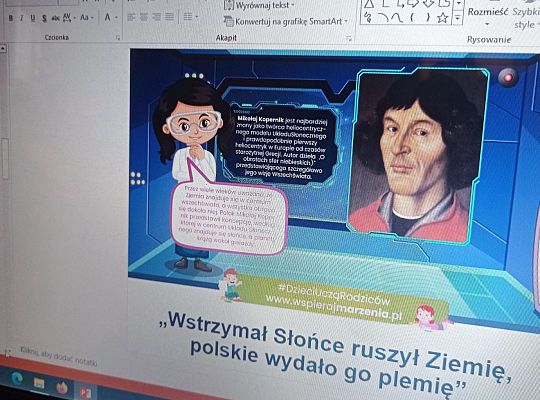Image resolution: width=540 pixels, height=400 pixels.
Task: Select the Mikołaj Kopernik text box
Action: [282, 147]
